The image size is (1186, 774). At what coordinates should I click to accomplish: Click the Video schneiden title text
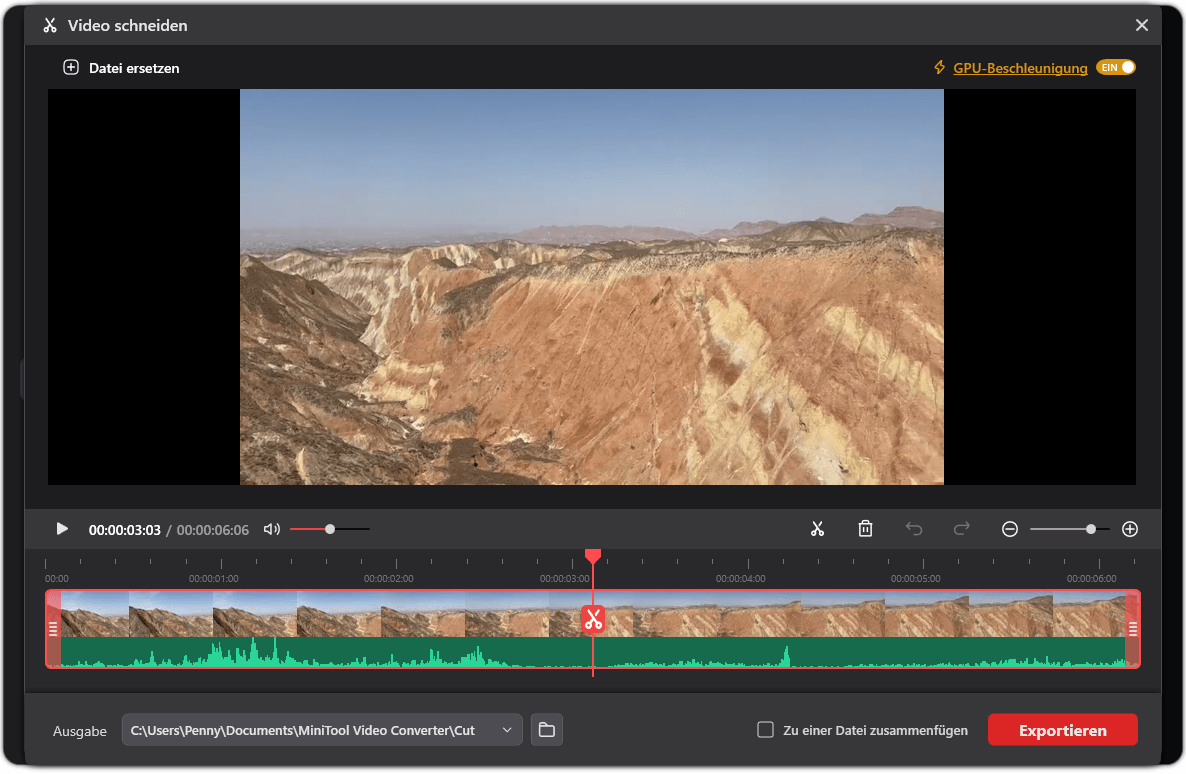[128, 25]
